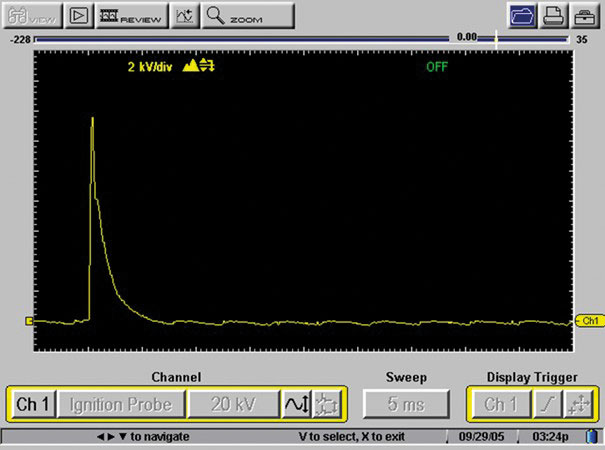Click the 2 kV/div scale indicator icon

[x=197, y=66]
